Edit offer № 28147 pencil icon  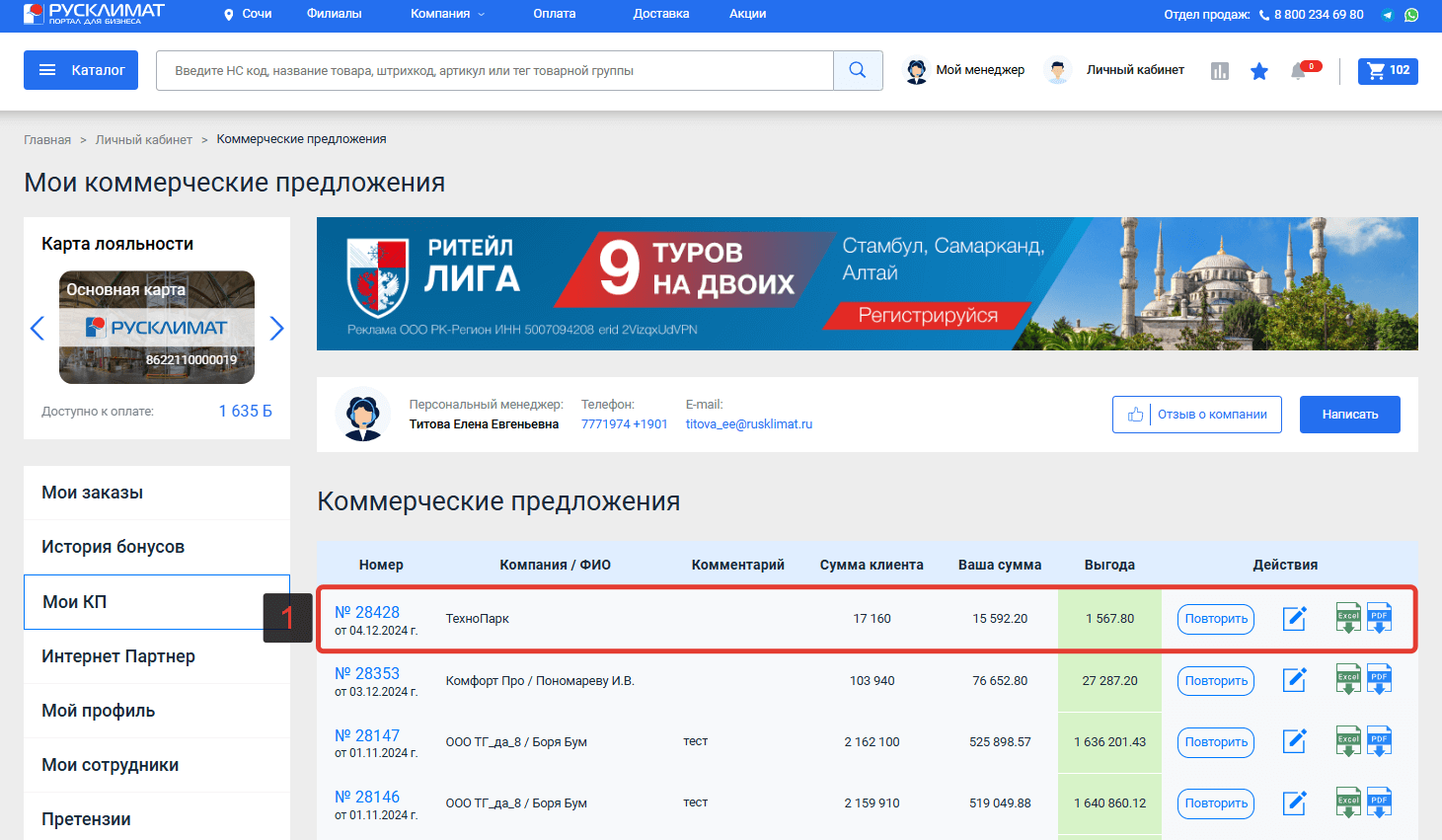click(x=1294, y=741)
